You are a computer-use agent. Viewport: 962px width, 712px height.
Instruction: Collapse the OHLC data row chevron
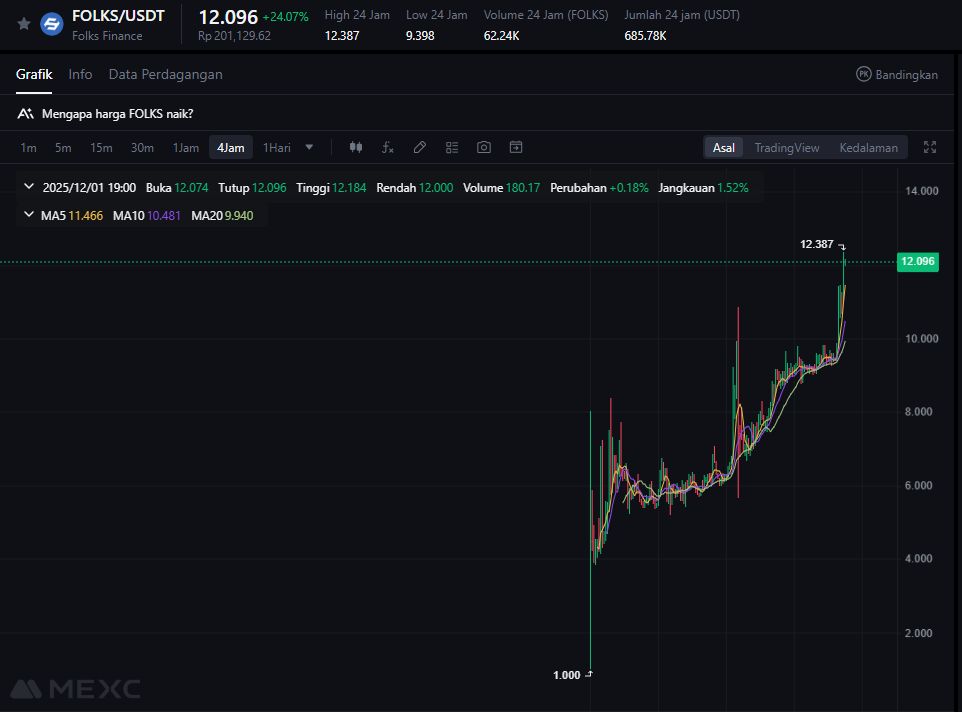pos(29,187)
